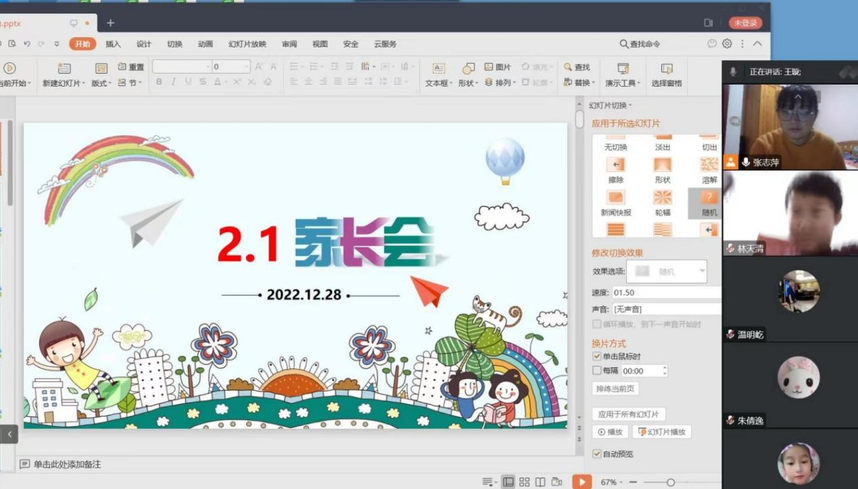Screen dimensions: 858x489
Task: Open settings gear icon in ribbon bar
Action: pos(727,44)
